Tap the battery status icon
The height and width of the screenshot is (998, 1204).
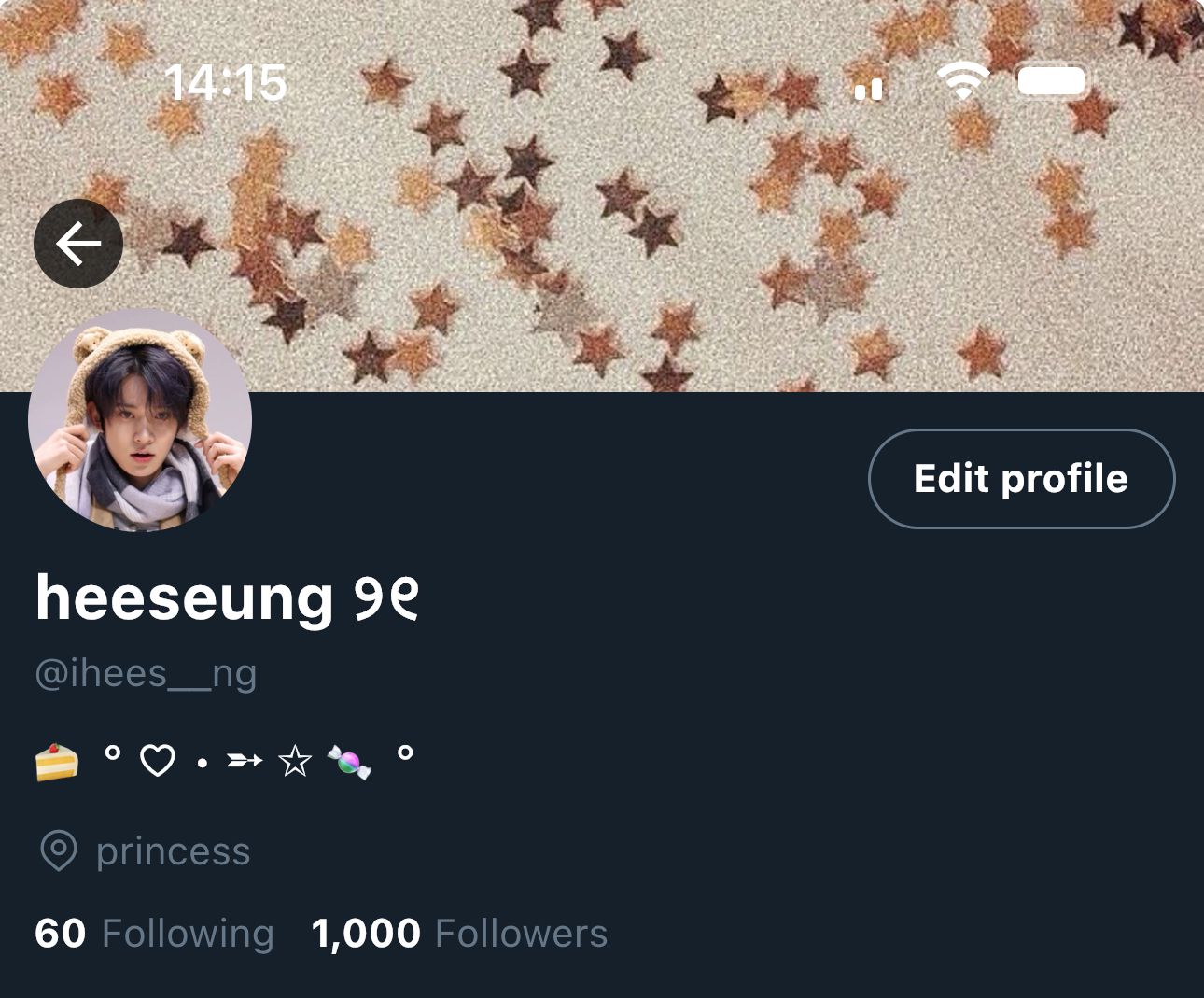click(1053, 81)
